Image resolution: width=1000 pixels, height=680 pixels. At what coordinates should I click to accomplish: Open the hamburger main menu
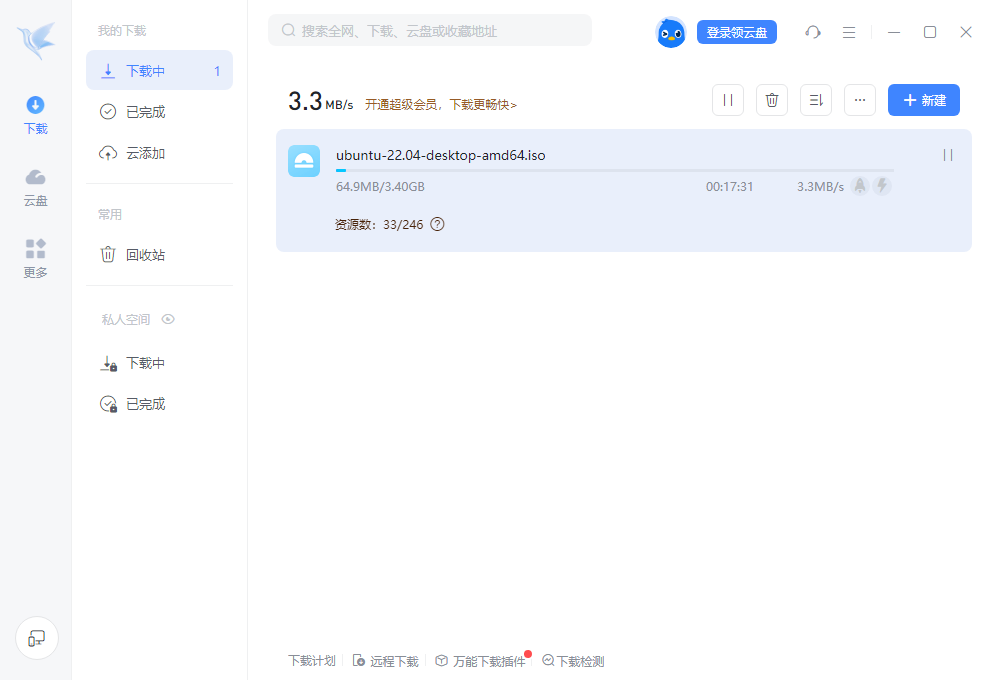pos(849,32)
